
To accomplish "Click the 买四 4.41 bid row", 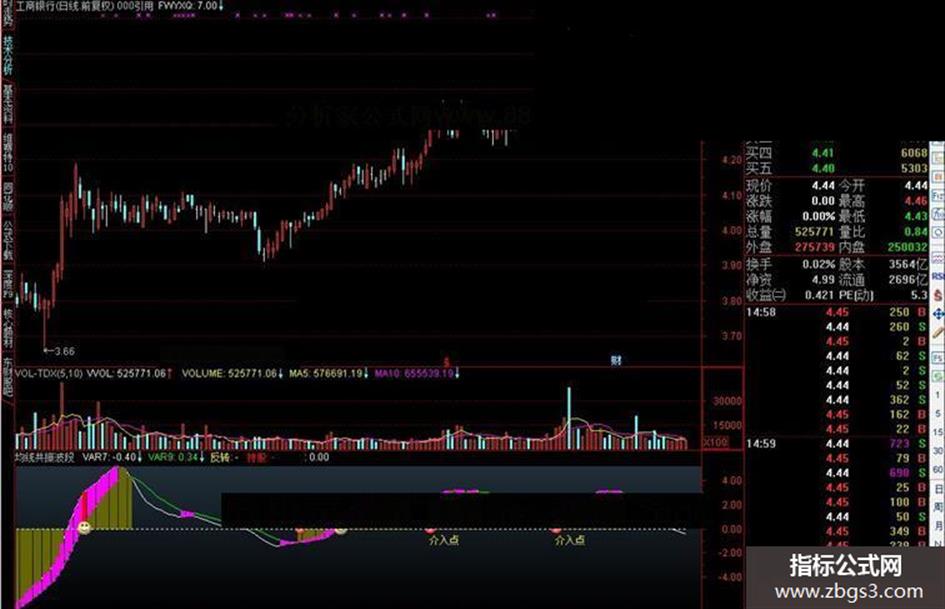I will point(837,153).
